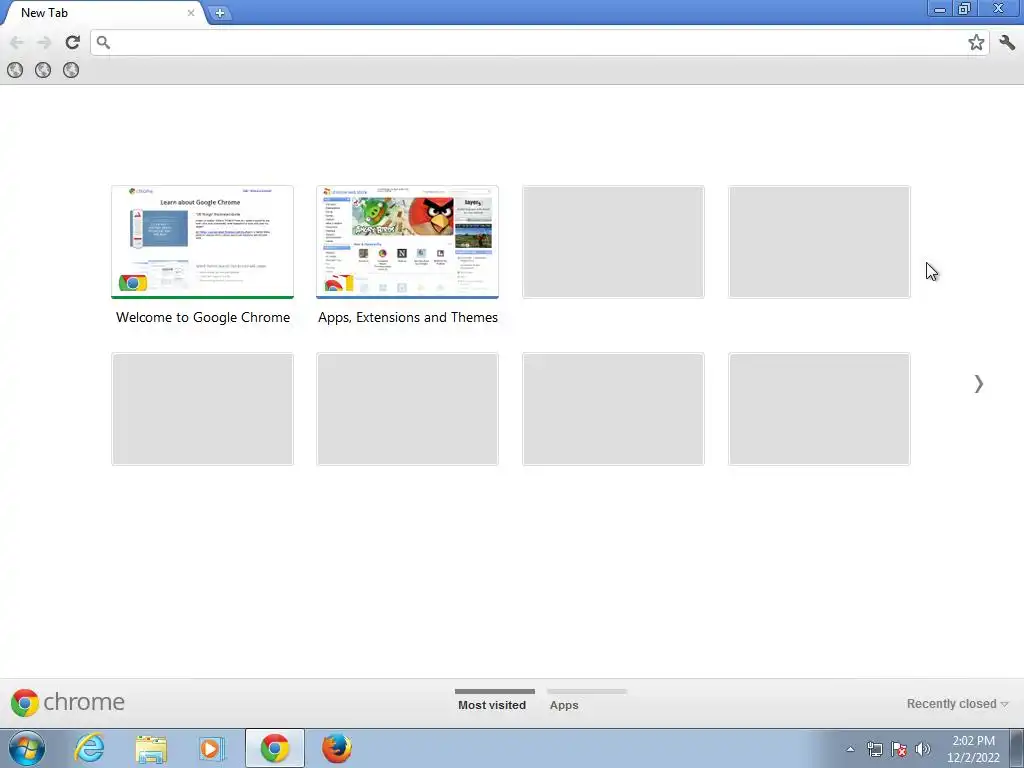Select the New Tab tab
Image resolution: width=1024 pixels, height=768 pixels.
point(104,13)
